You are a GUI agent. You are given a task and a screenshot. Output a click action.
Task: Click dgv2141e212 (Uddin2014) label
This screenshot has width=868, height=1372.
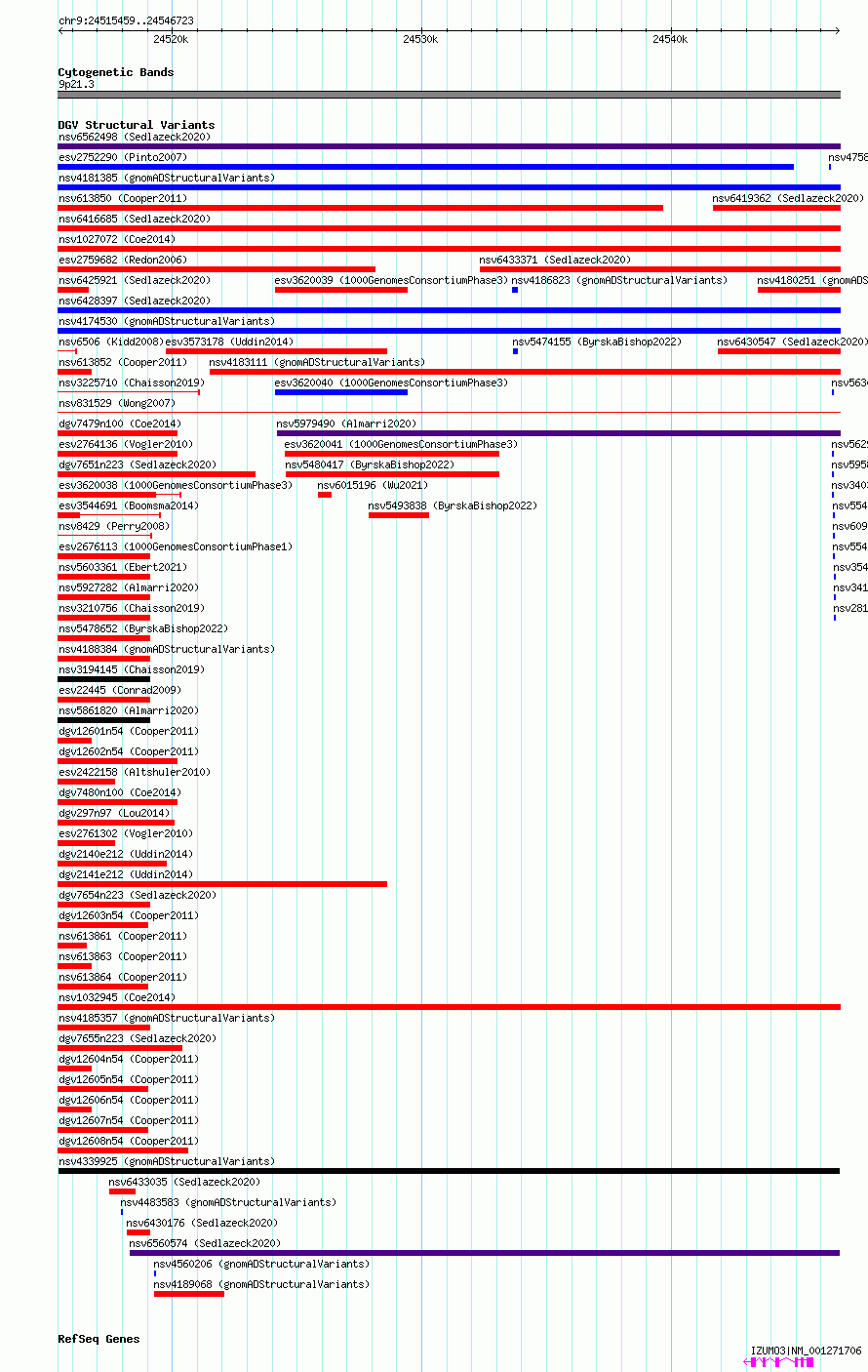click(x=126, y=874)
